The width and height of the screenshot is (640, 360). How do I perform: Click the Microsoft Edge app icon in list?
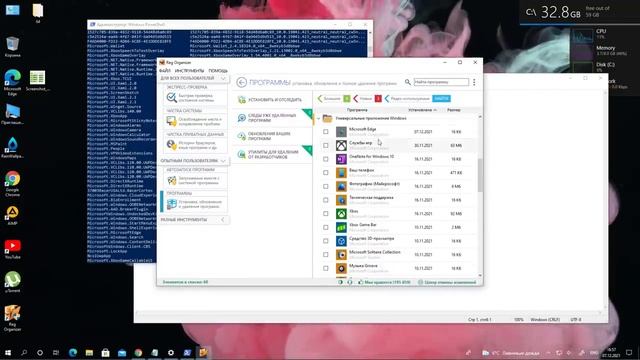pyautogui.click(x=341, y=131)
